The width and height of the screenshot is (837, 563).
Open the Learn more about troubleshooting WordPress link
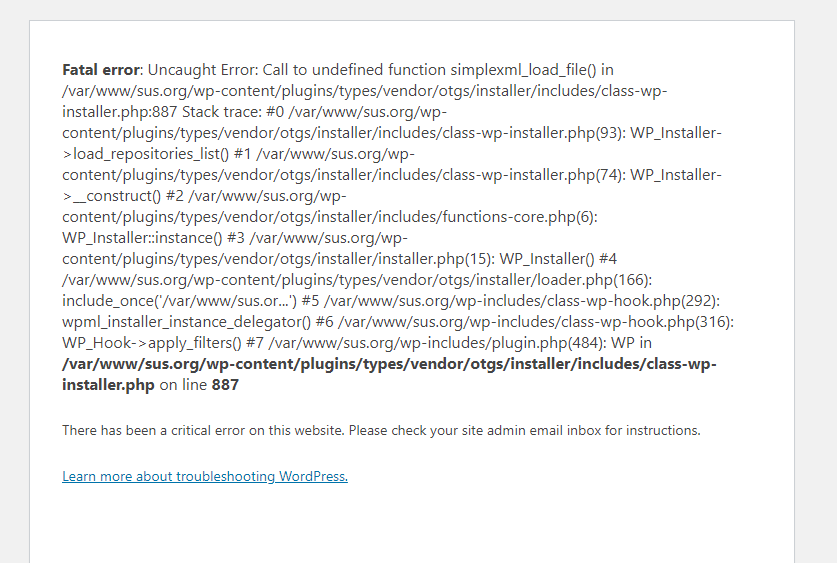205,476
